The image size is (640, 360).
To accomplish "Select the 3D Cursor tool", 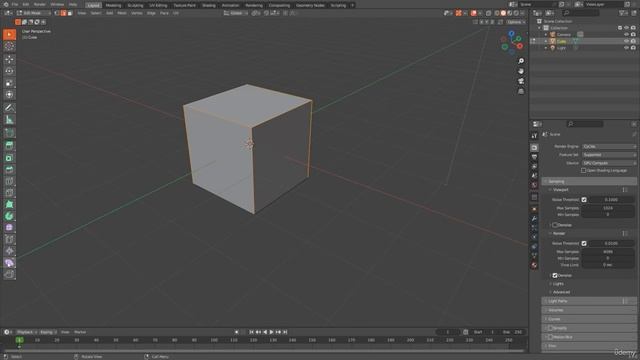I will (x=9, y=46).
